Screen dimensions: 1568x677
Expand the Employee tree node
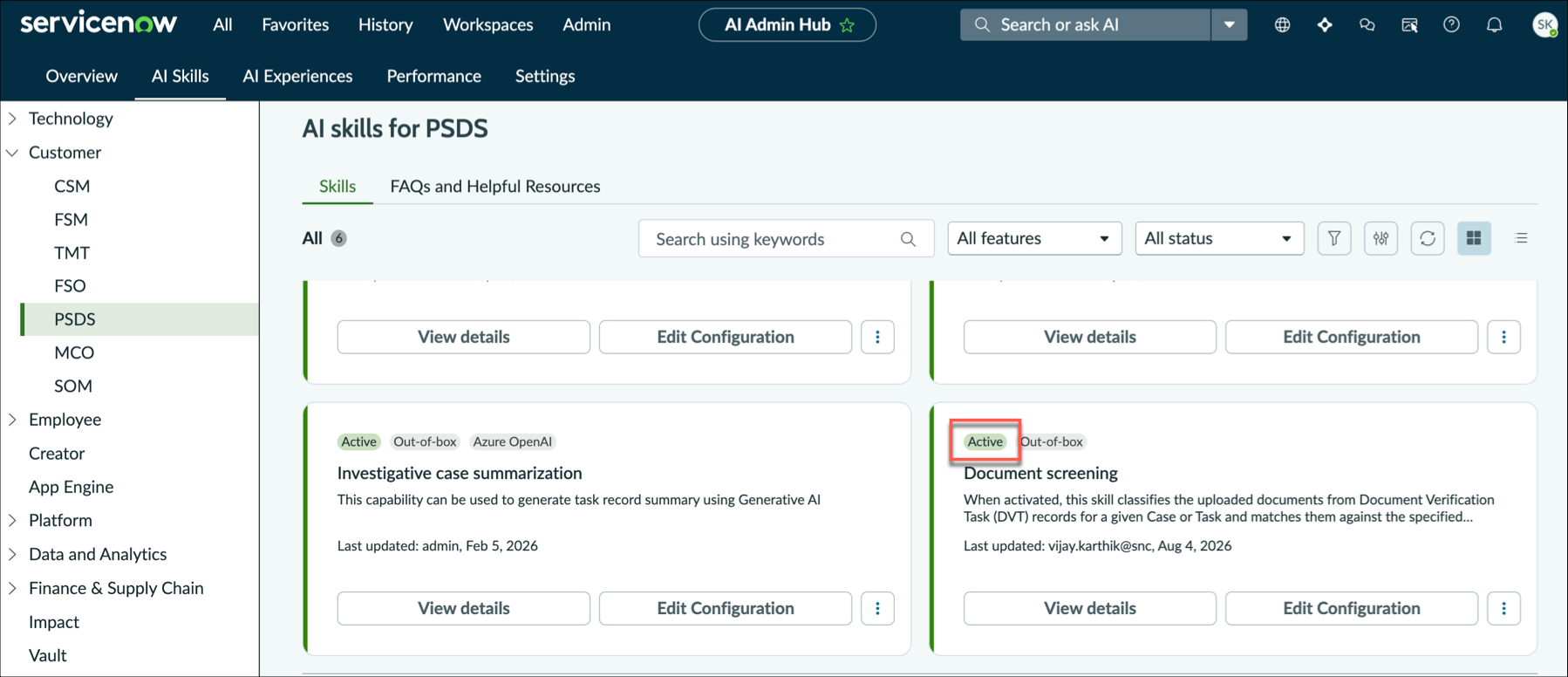click(13, 420)
